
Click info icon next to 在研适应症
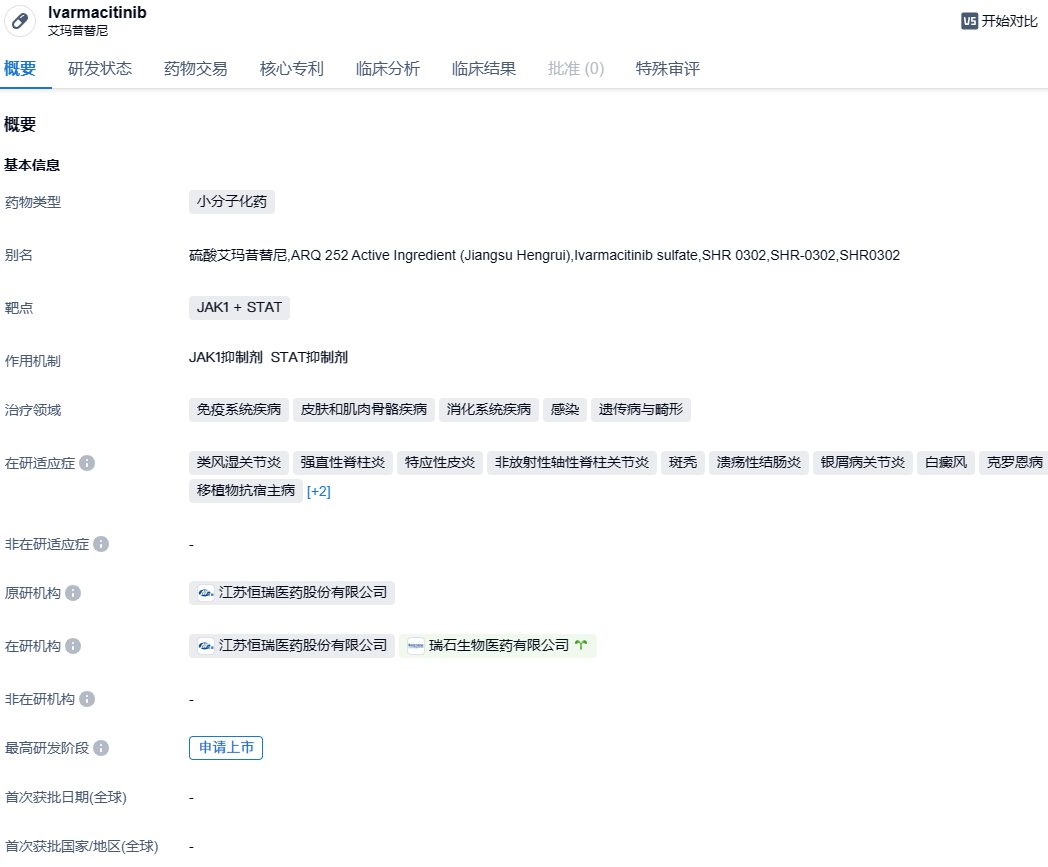click(87, 463)
